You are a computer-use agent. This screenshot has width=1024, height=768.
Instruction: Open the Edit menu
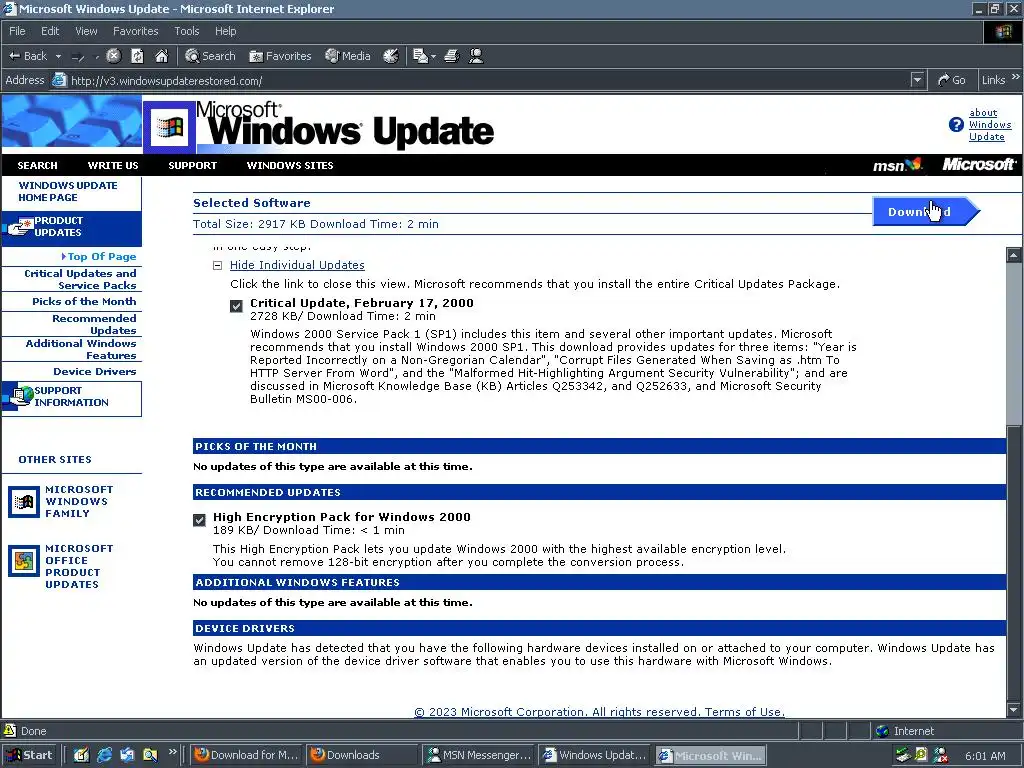[x=50, y=31]
